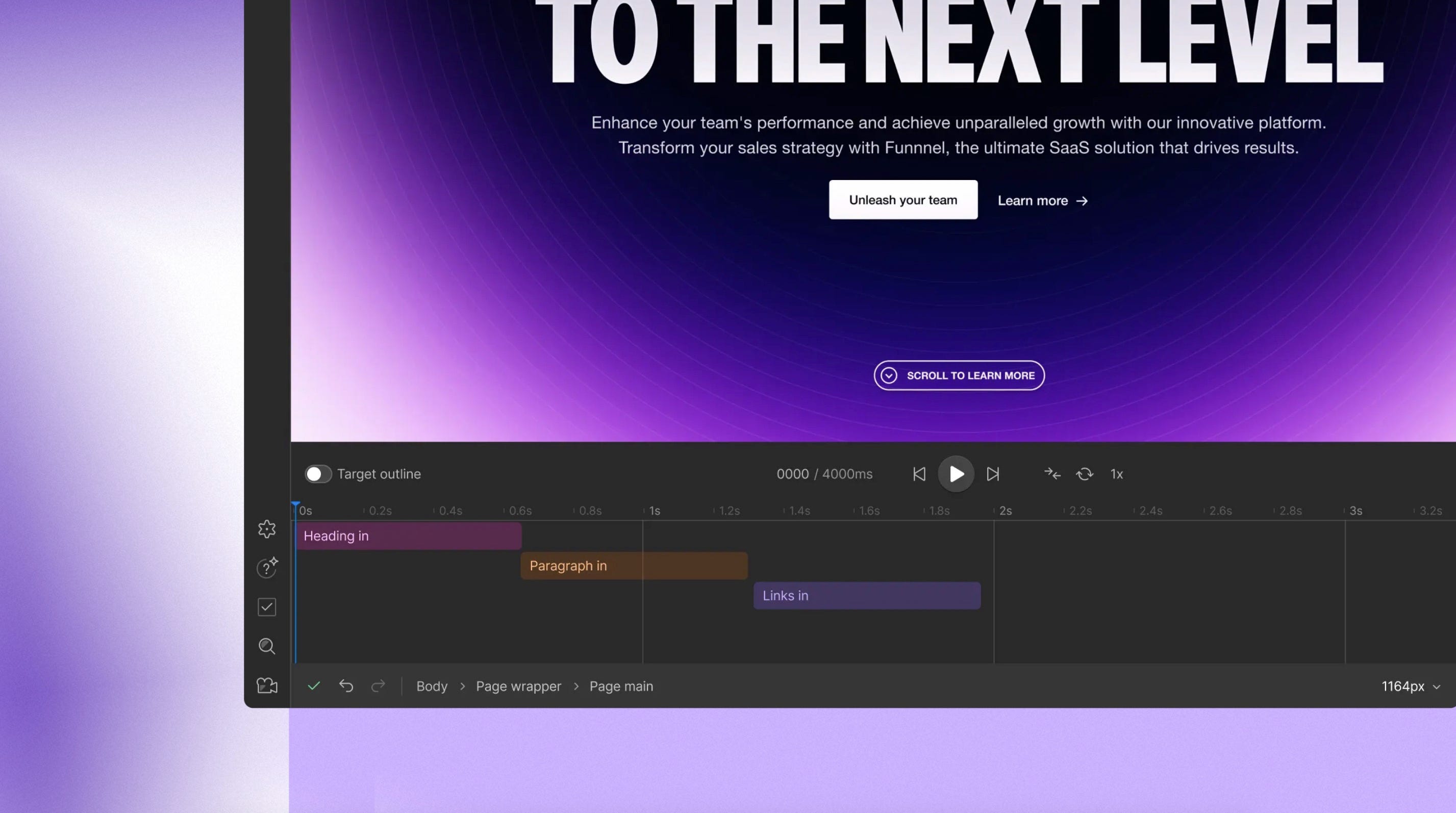The width and height of the screenshot is (1456, 813).
Task: Click the play button in timeline
Action: pos(956,474)
